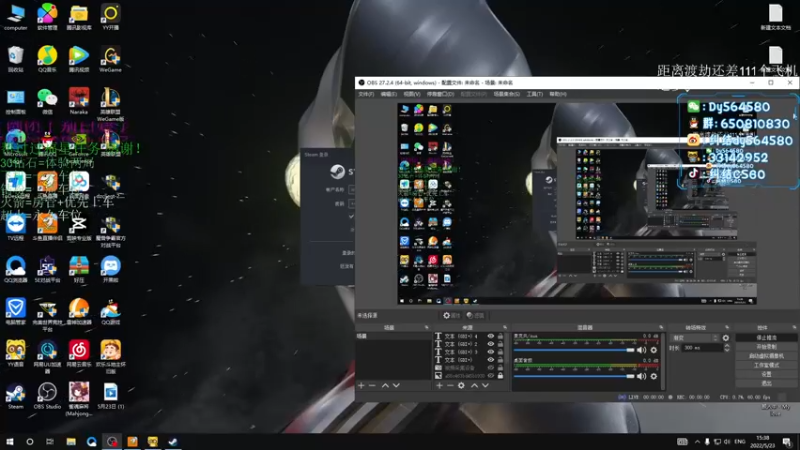Adjust the desktop audio volume slider
800x450 pixels.
pyautogui.click(x=574, y=376)
